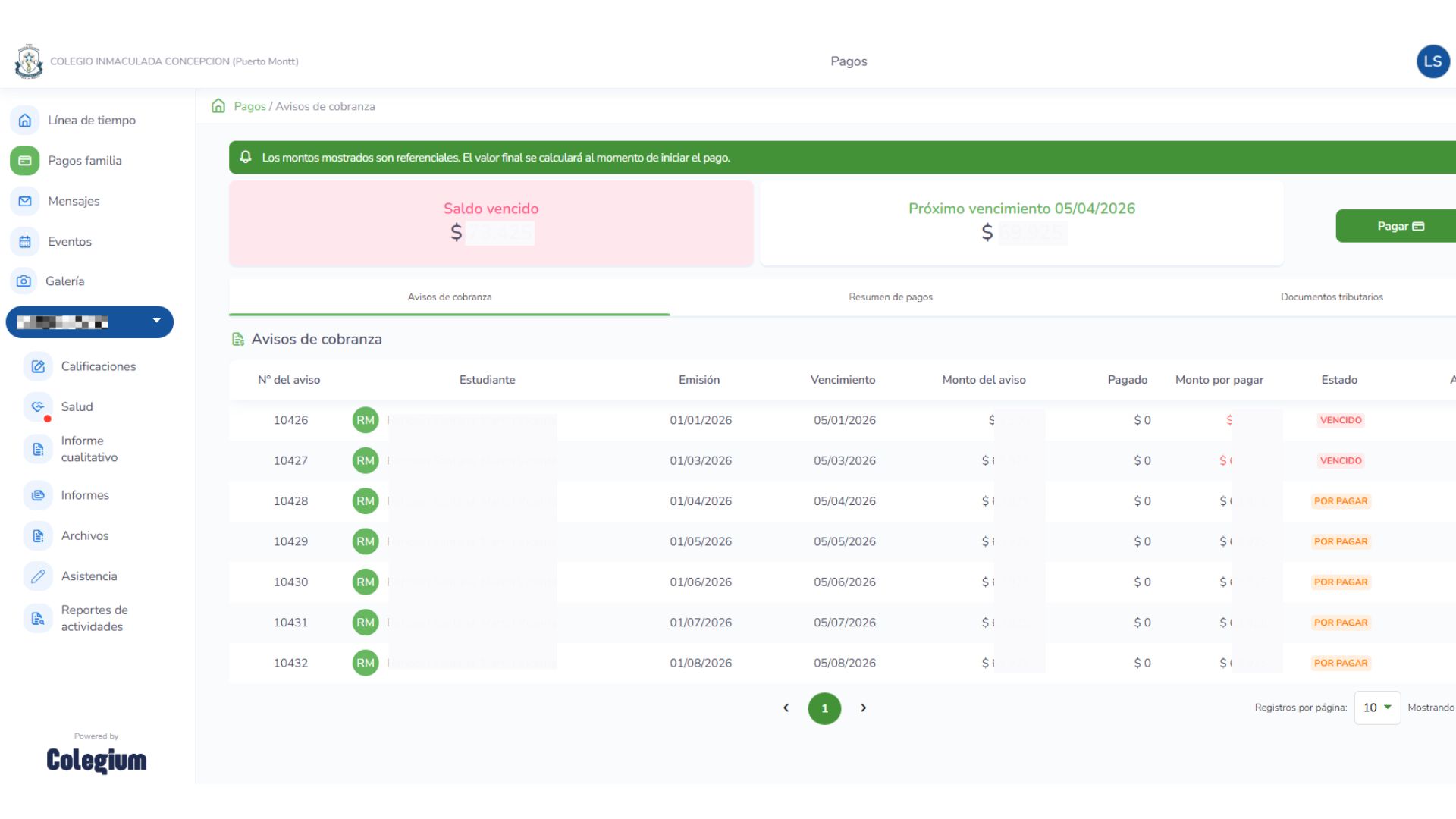Go to next page arrow
The height and width of the screenshot is (819, 1456).
(x=863, y=708)
